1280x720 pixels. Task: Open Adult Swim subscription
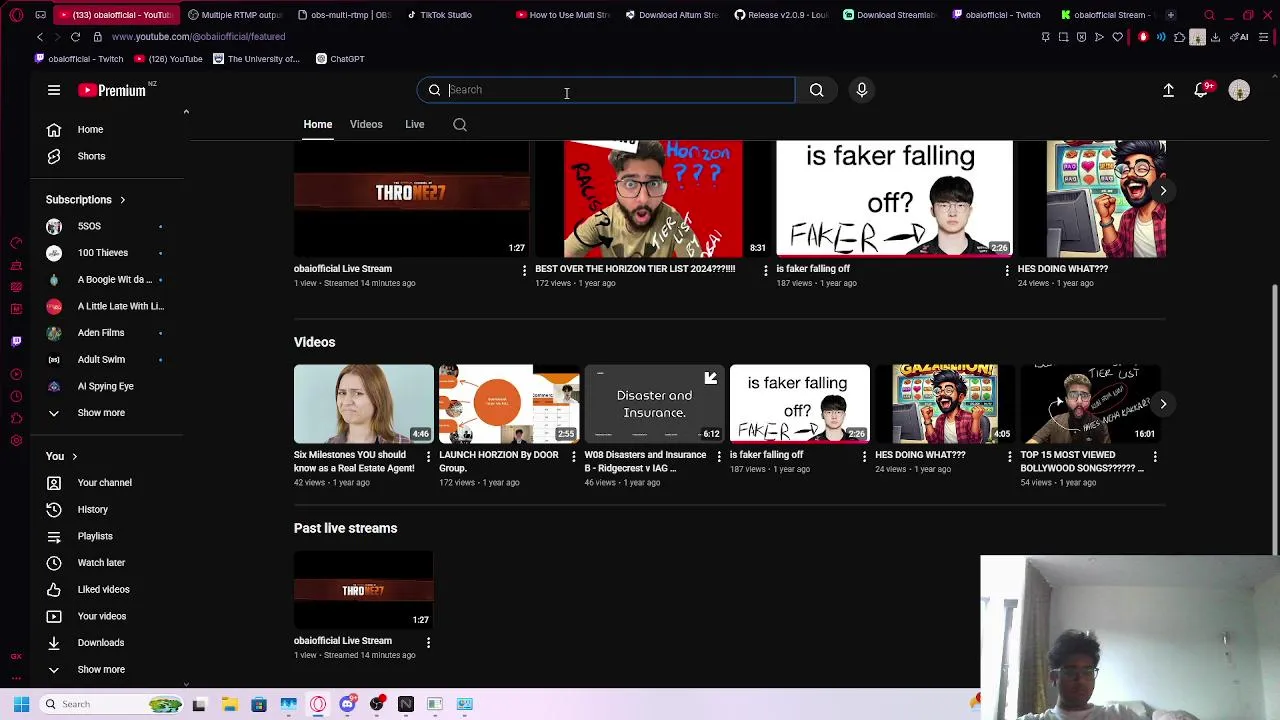pyautogui.click(x=101, y=359)
